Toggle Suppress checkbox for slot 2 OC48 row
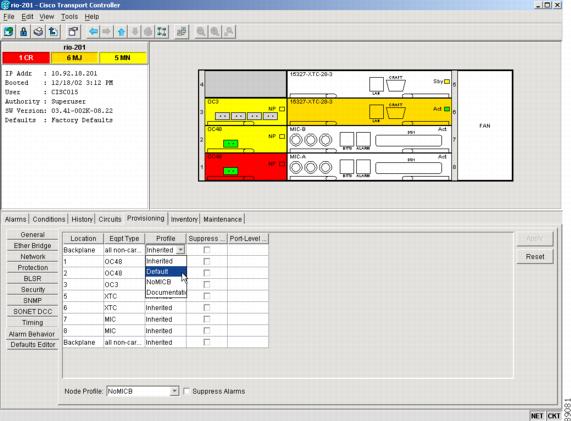Image resolution: width=571 pixels, height=421 pixels. [207, 273]
